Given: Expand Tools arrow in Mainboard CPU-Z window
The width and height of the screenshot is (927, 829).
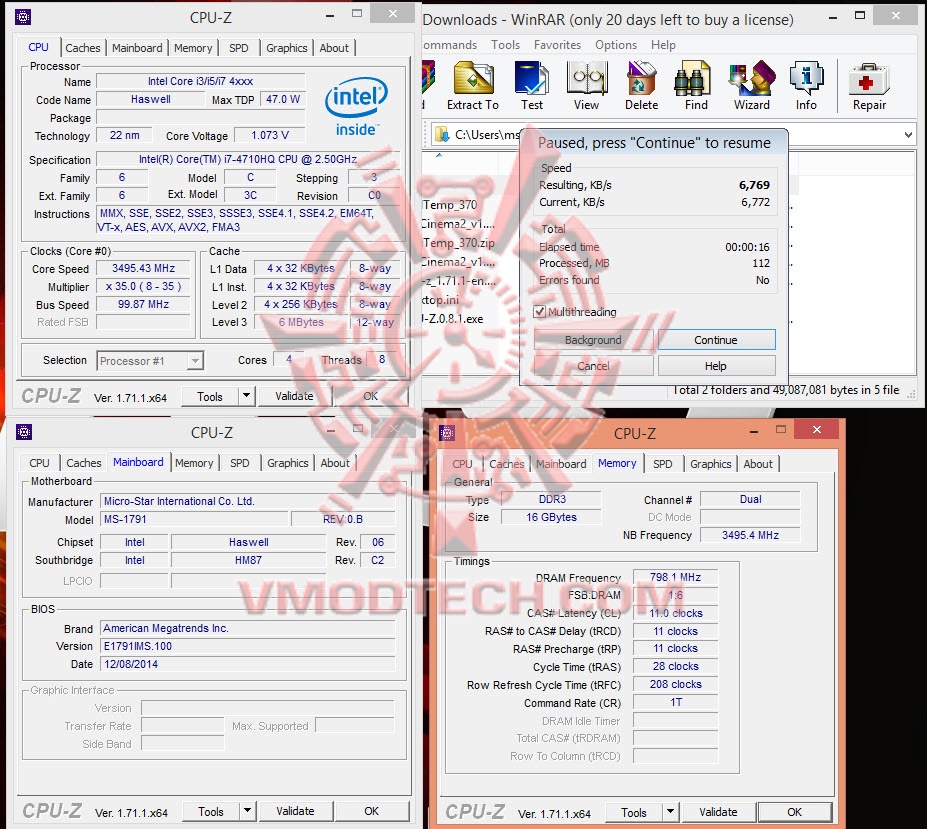Looking at the screenshot, I should coord(248,811).
